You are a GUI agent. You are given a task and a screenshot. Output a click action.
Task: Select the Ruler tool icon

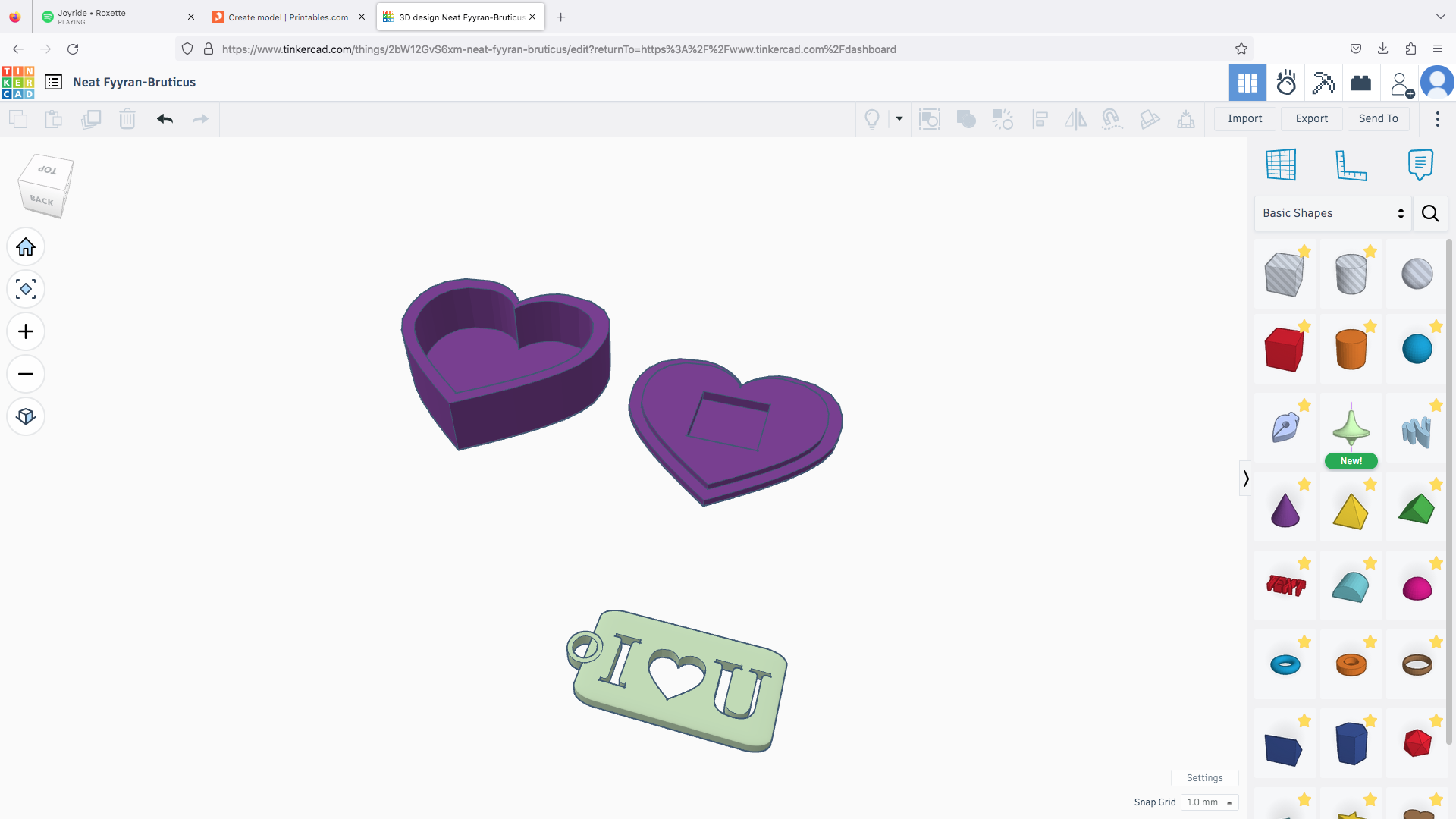(x=1351, y=165)
